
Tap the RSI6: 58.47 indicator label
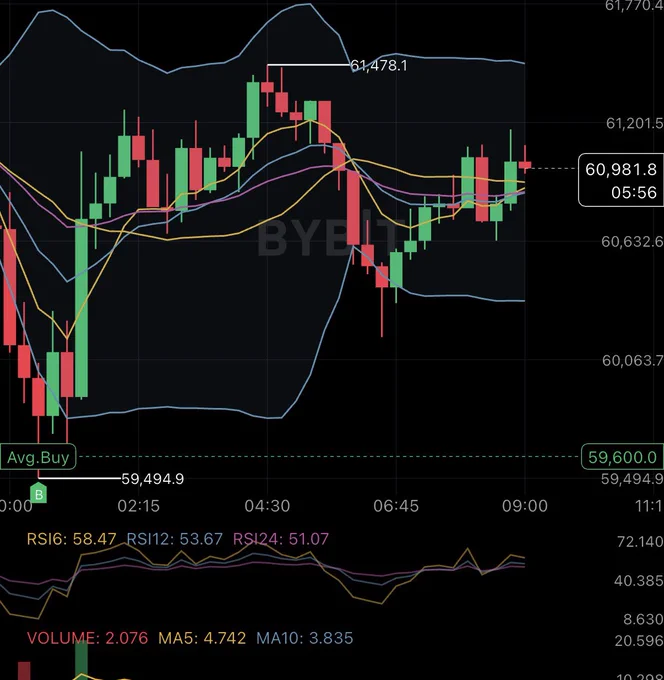click(x=72, y=539)
